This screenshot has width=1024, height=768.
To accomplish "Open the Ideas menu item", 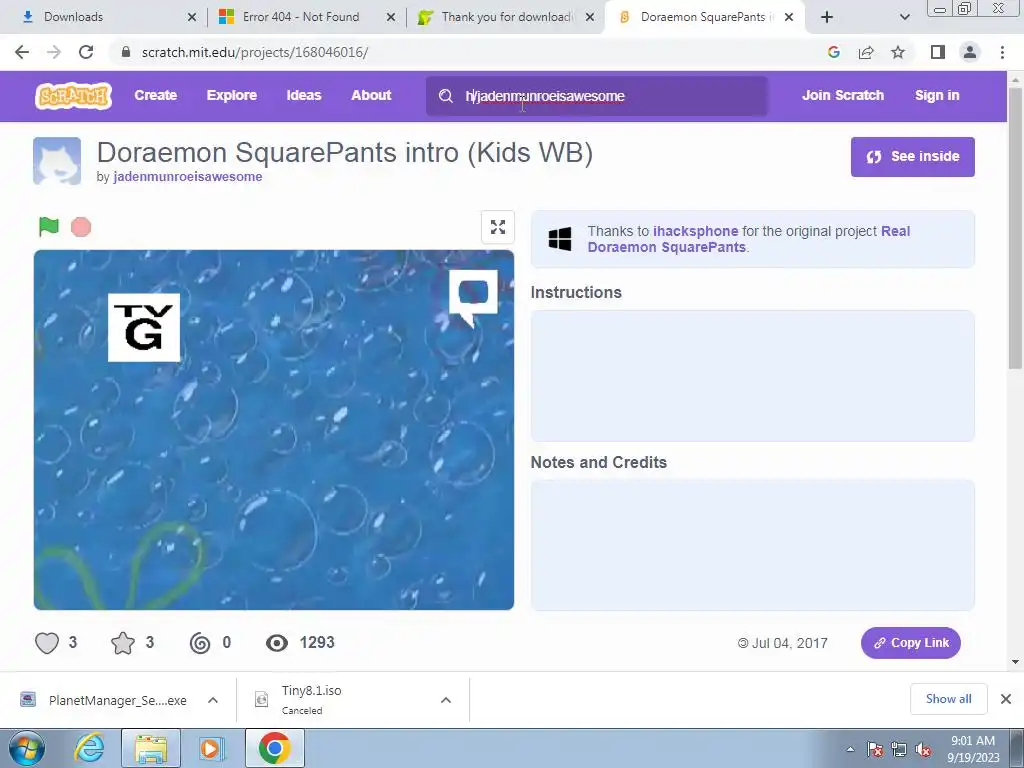I will click(x=304, y=95).
